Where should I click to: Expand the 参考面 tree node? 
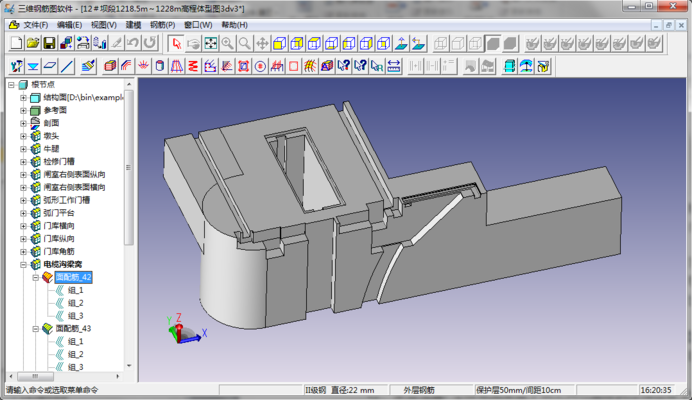click(x=23, y=110)
